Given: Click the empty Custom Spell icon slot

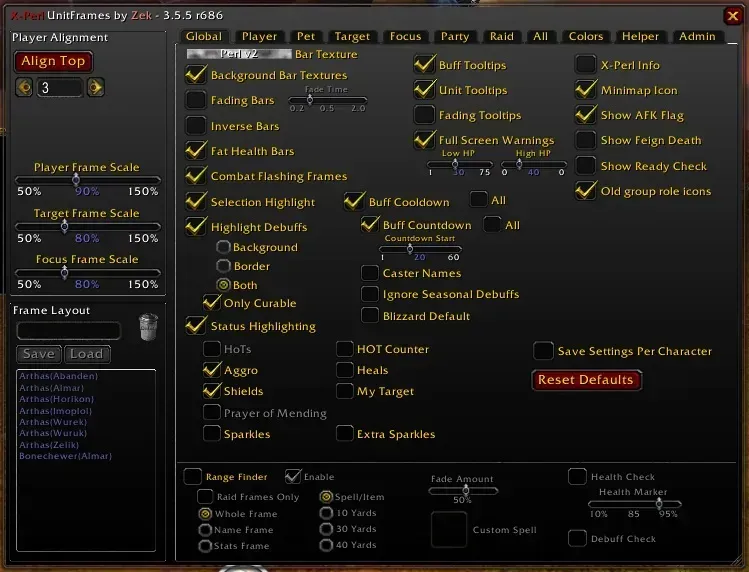Looking at the screenshot, I should coord(449,529).
